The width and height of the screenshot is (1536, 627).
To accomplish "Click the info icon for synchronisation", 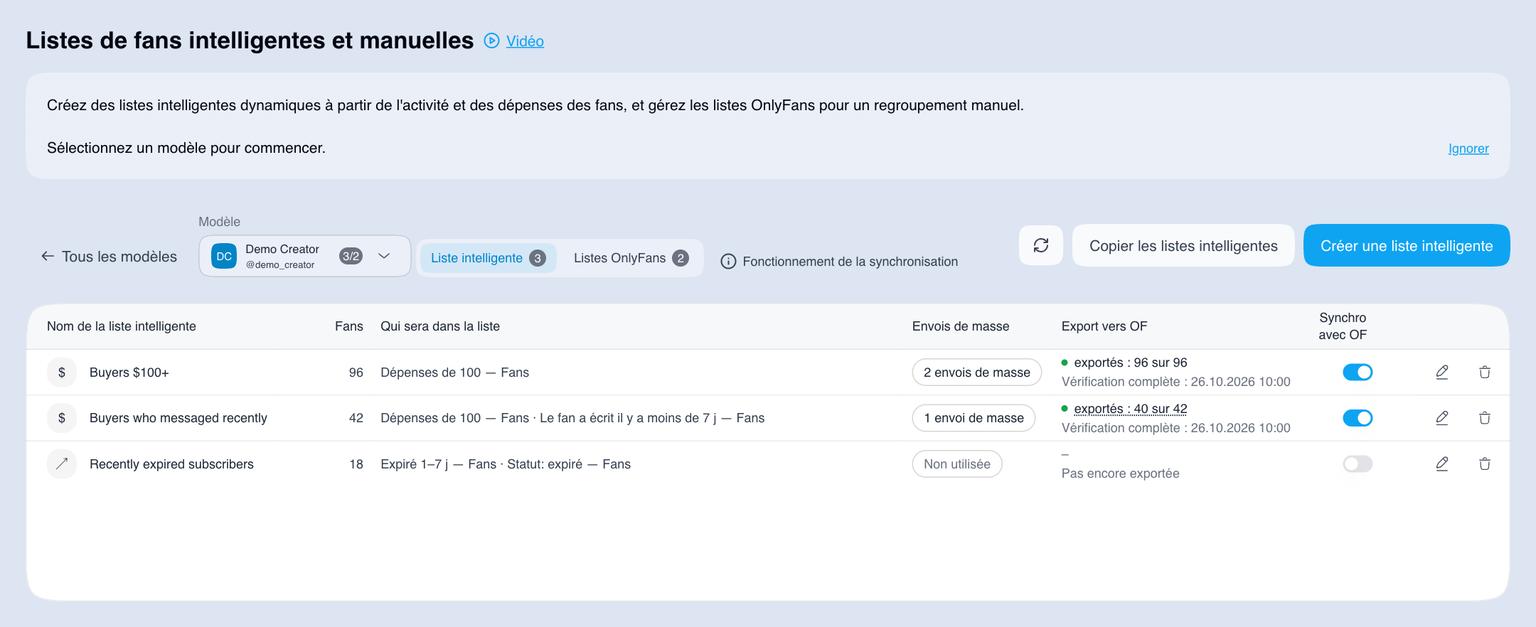I will (728, 261).
